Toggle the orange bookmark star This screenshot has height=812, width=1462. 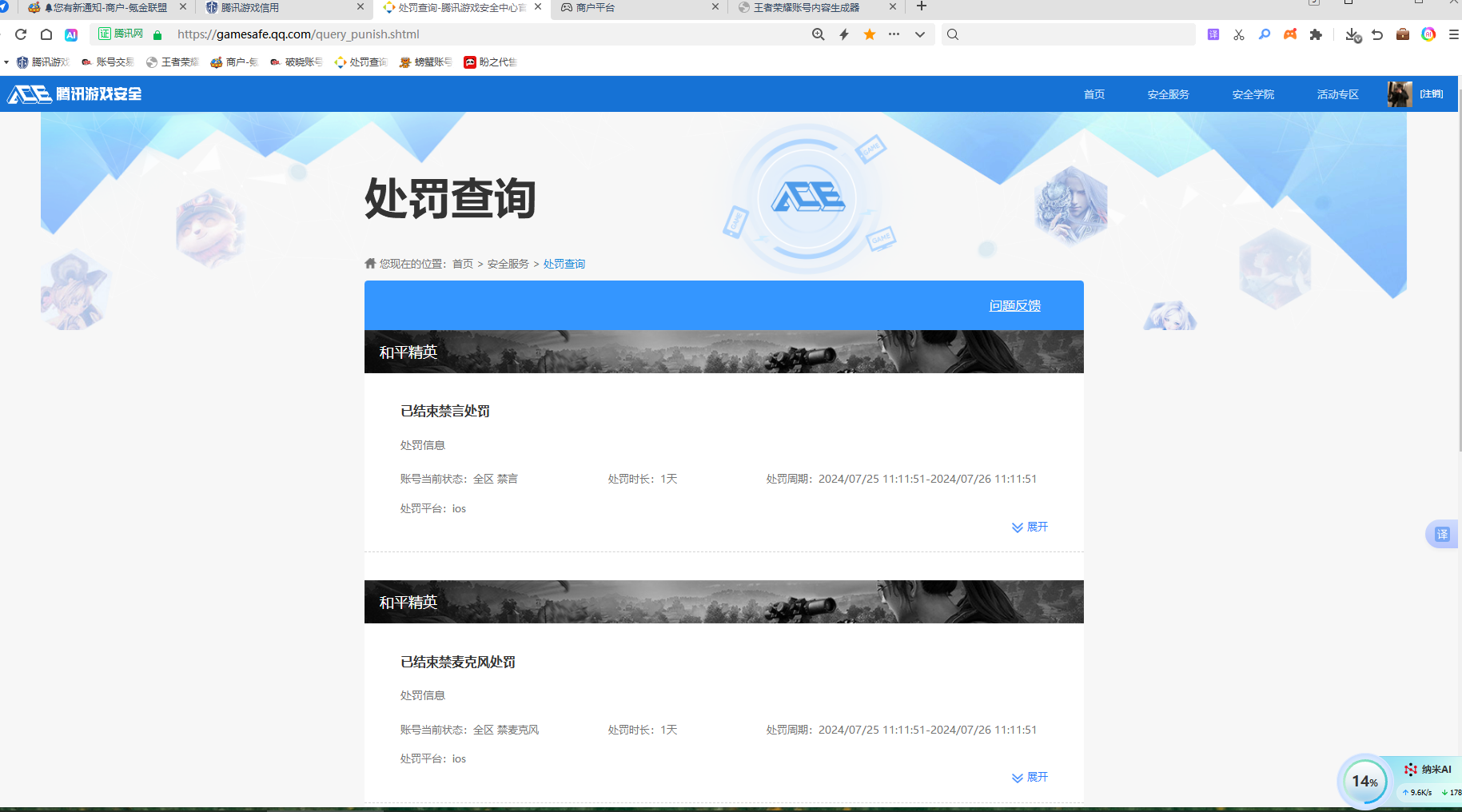[x=870, y=34]
